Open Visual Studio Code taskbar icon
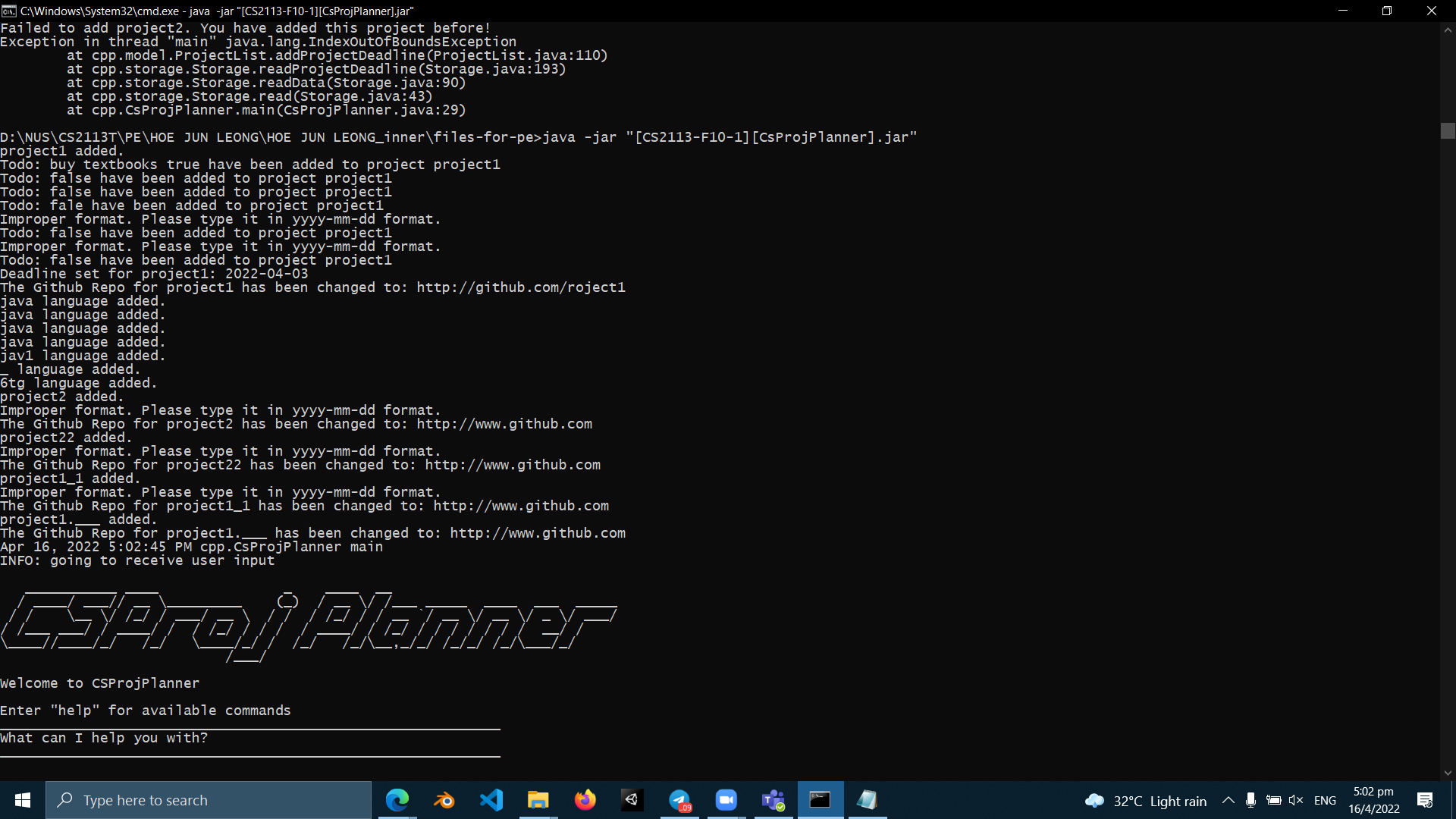This screenshot has height=819, width=1456. [x=491, y=800]
